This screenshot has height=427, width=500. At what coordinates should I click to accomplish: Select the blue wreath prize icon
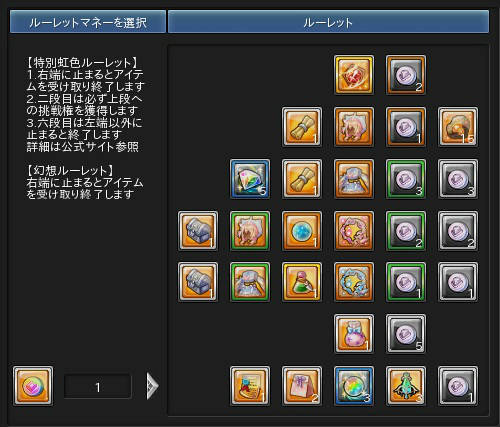click(354, 282)
